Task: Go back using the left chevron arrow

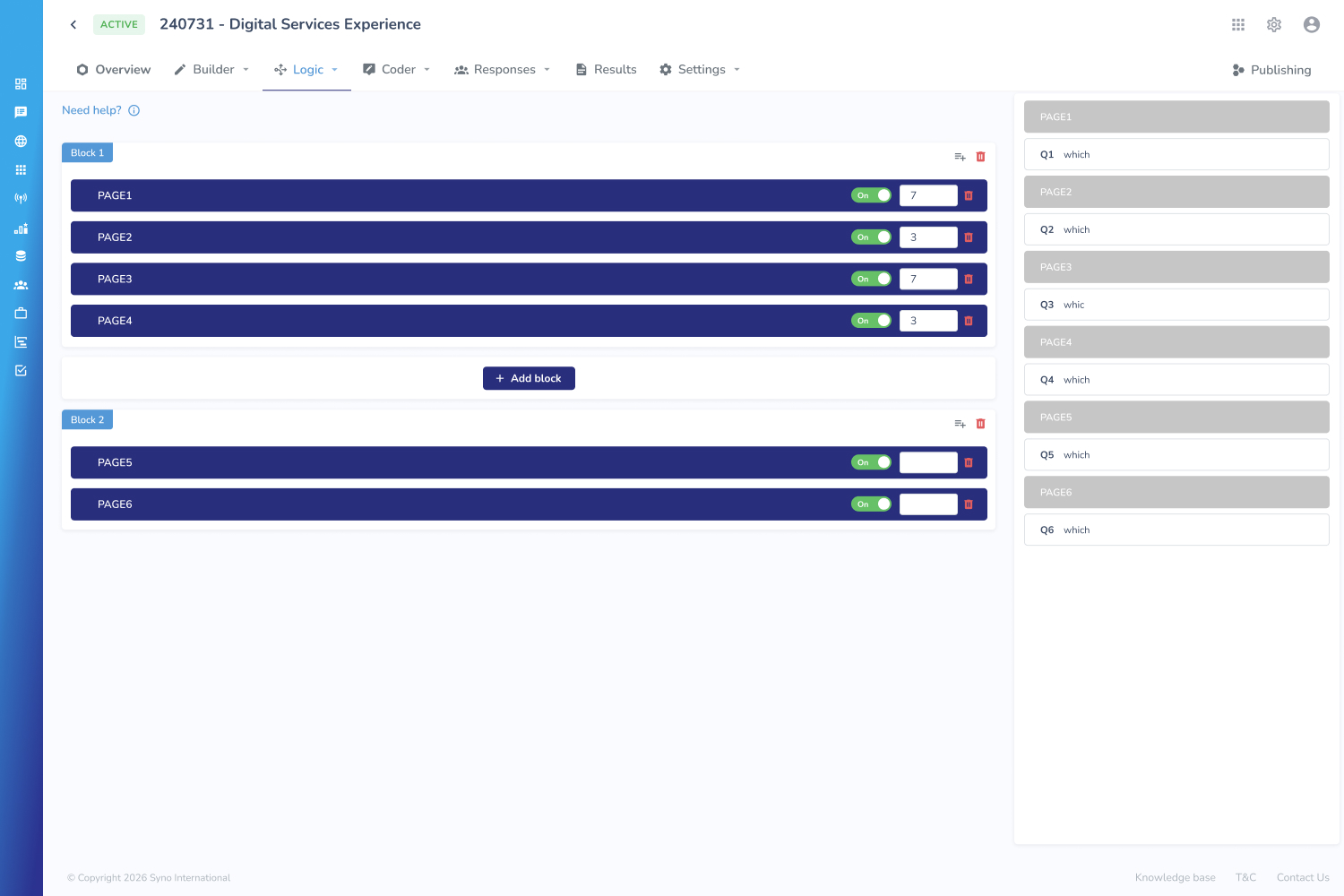Action: tap(73, 24)
